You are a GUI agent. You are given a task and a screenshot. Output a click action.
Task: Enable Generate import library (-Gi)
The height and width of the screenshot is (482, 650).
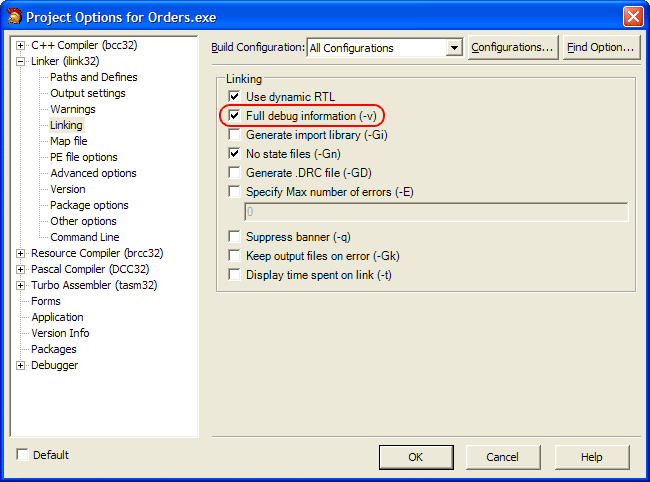tap(235, 135)
